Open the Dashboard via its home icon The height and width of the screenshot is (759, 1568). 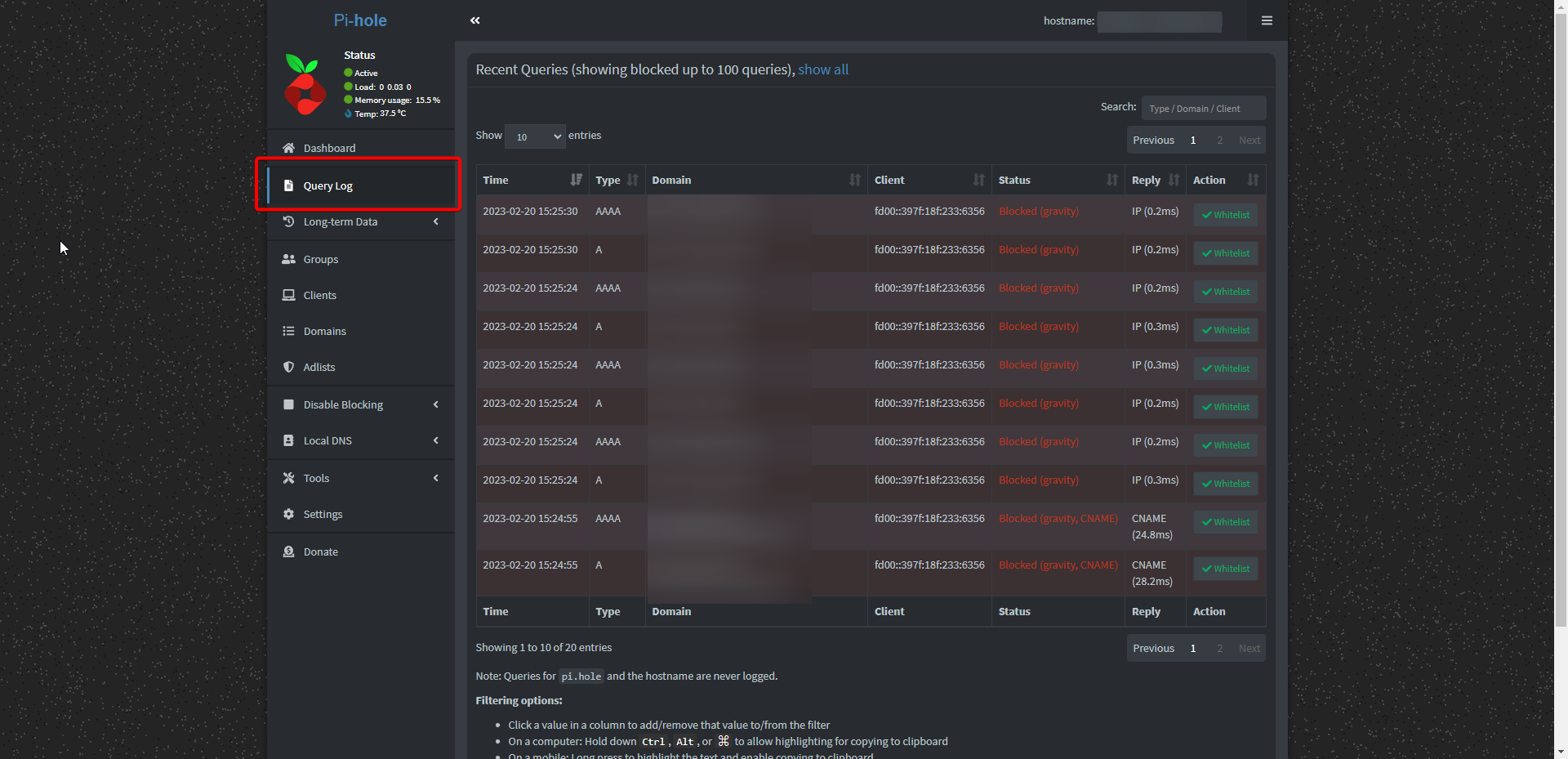(287, 147)
